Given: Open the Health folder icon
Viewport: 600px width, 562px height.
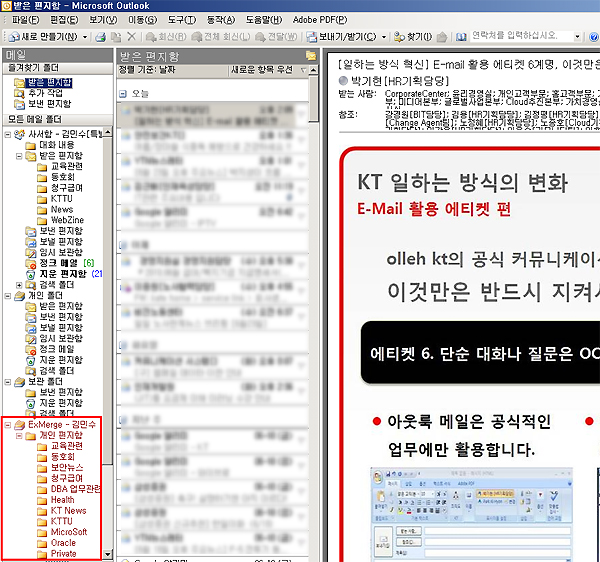Looking at the screenshot, I should click(42, 500).
